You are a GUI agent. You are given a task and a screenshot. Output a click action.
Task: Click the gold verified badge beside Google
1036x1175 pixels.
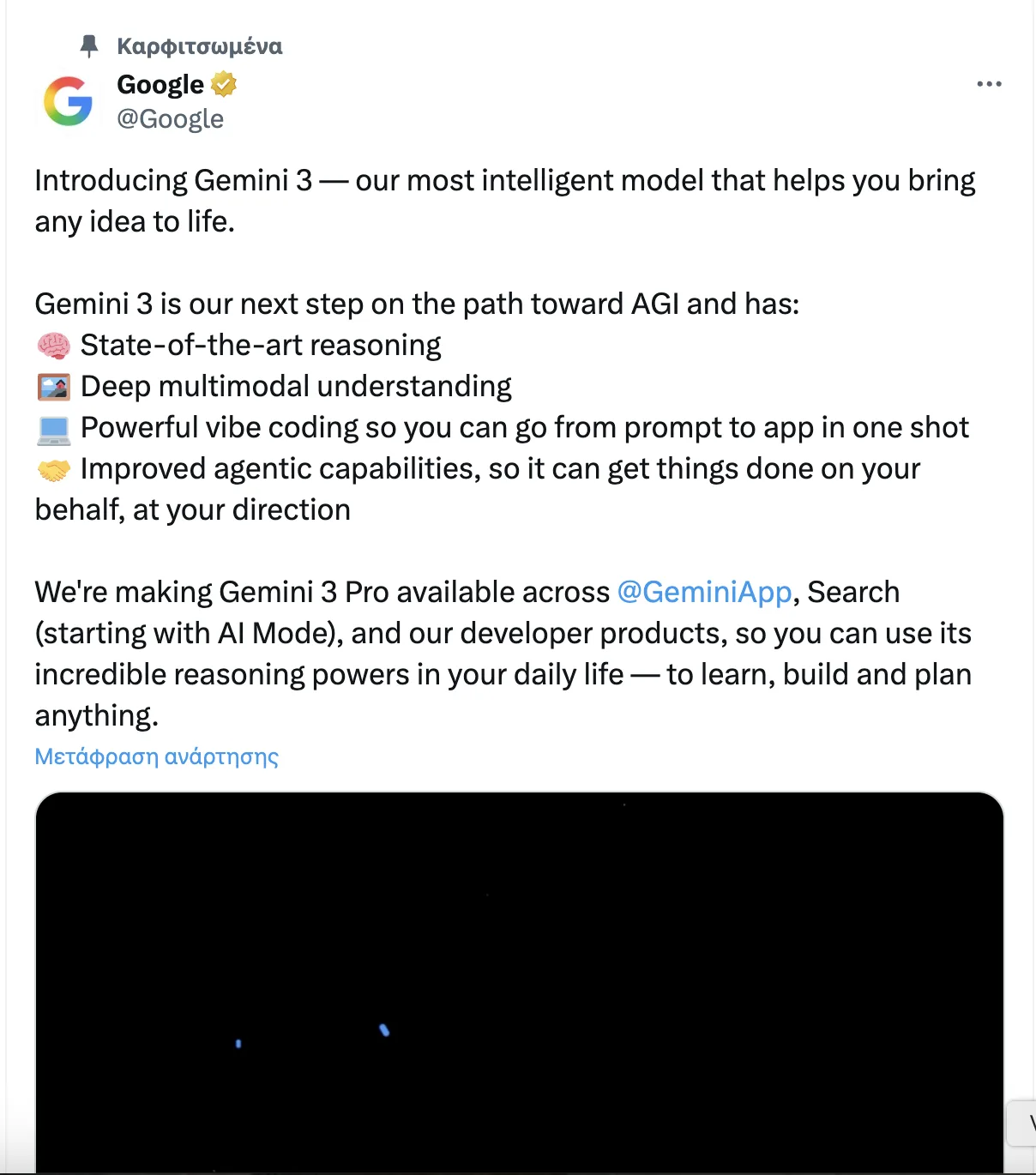pos(224,84)
